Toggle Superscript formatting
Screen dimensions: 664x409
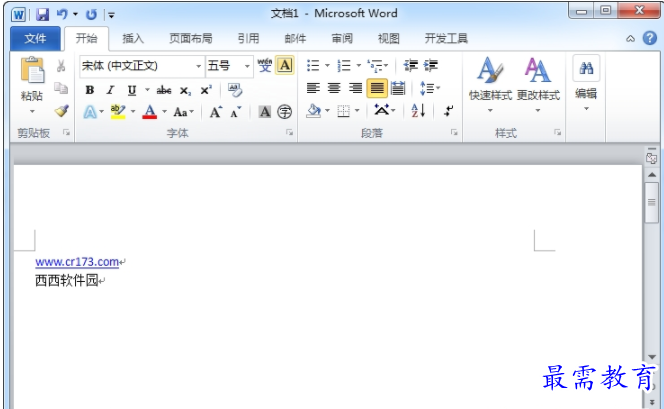tap(206, 90)
